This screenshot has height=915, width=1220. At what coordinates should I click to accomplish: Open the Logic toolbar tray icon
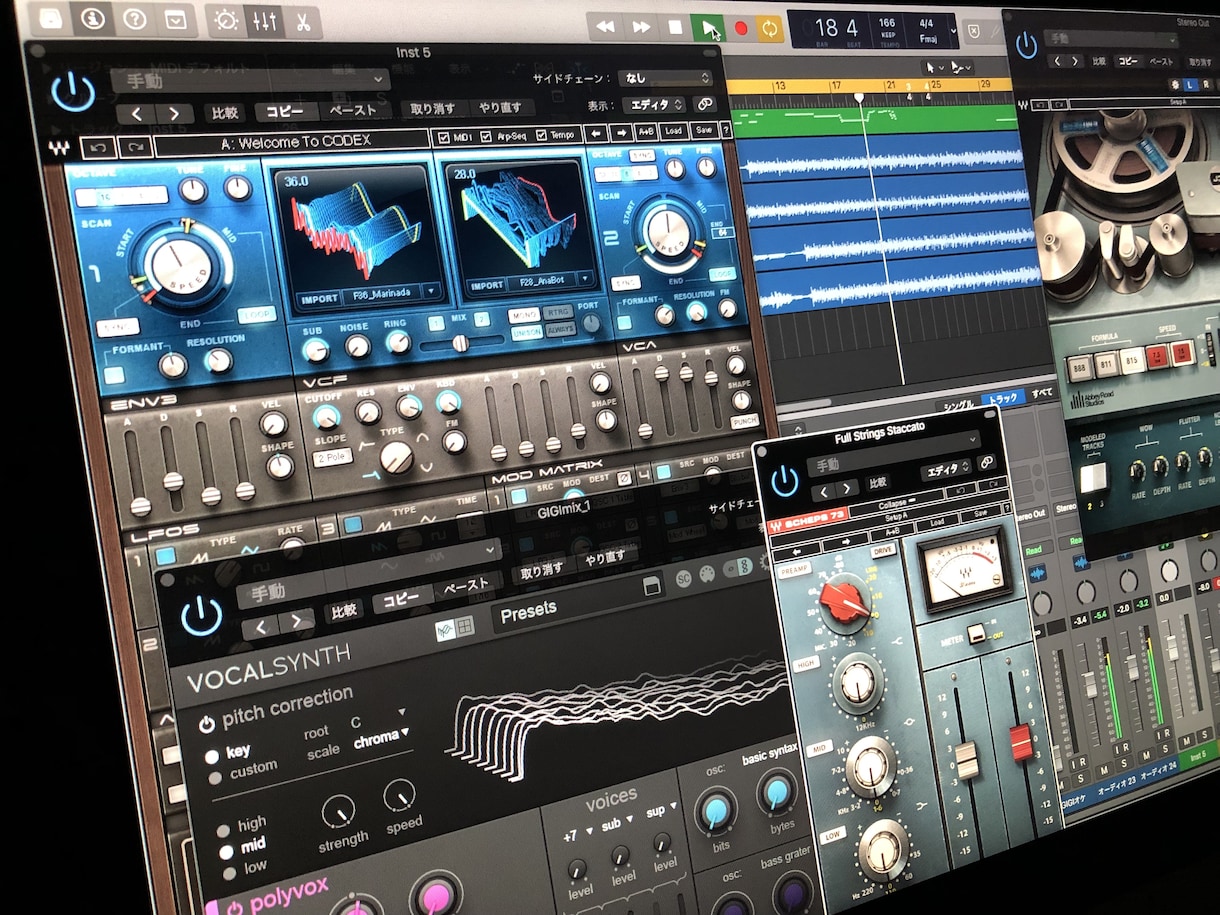(x=174, y=19)
